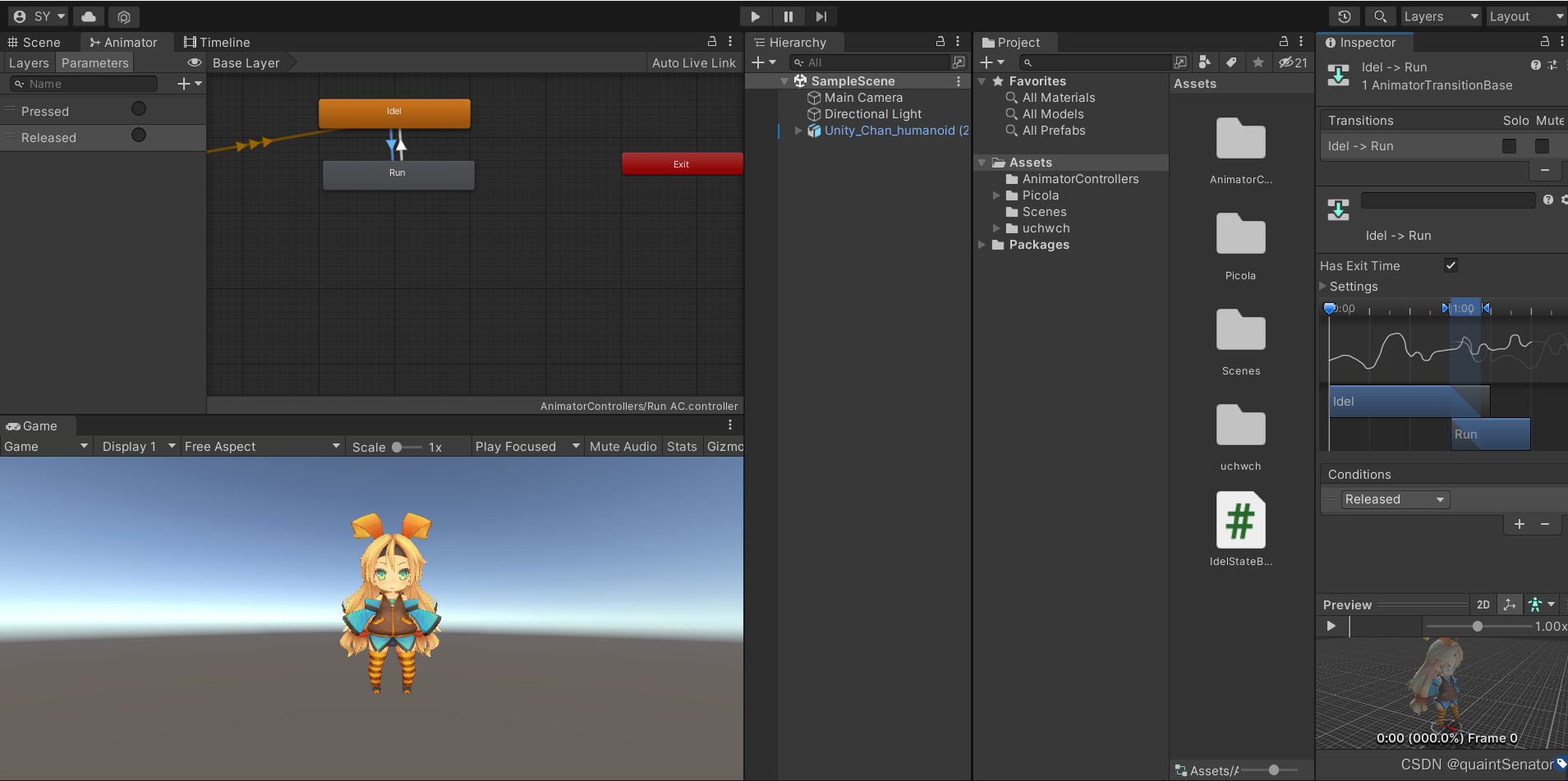Viewport: 1568px width, 781px height.
Task: Uncheck Has Exit Time
Action: click(1451, 265)
